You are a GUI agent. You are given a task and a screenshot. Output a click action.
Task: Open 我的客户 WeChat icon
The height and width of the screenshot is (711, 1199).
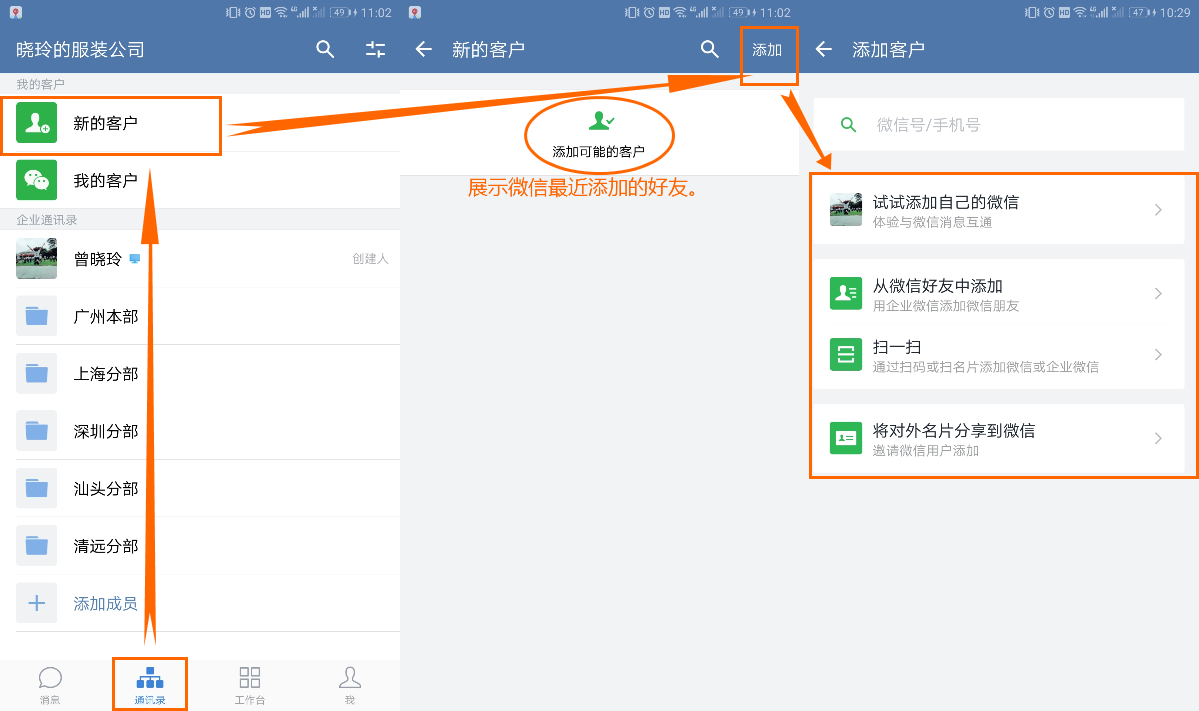point(37,180)
